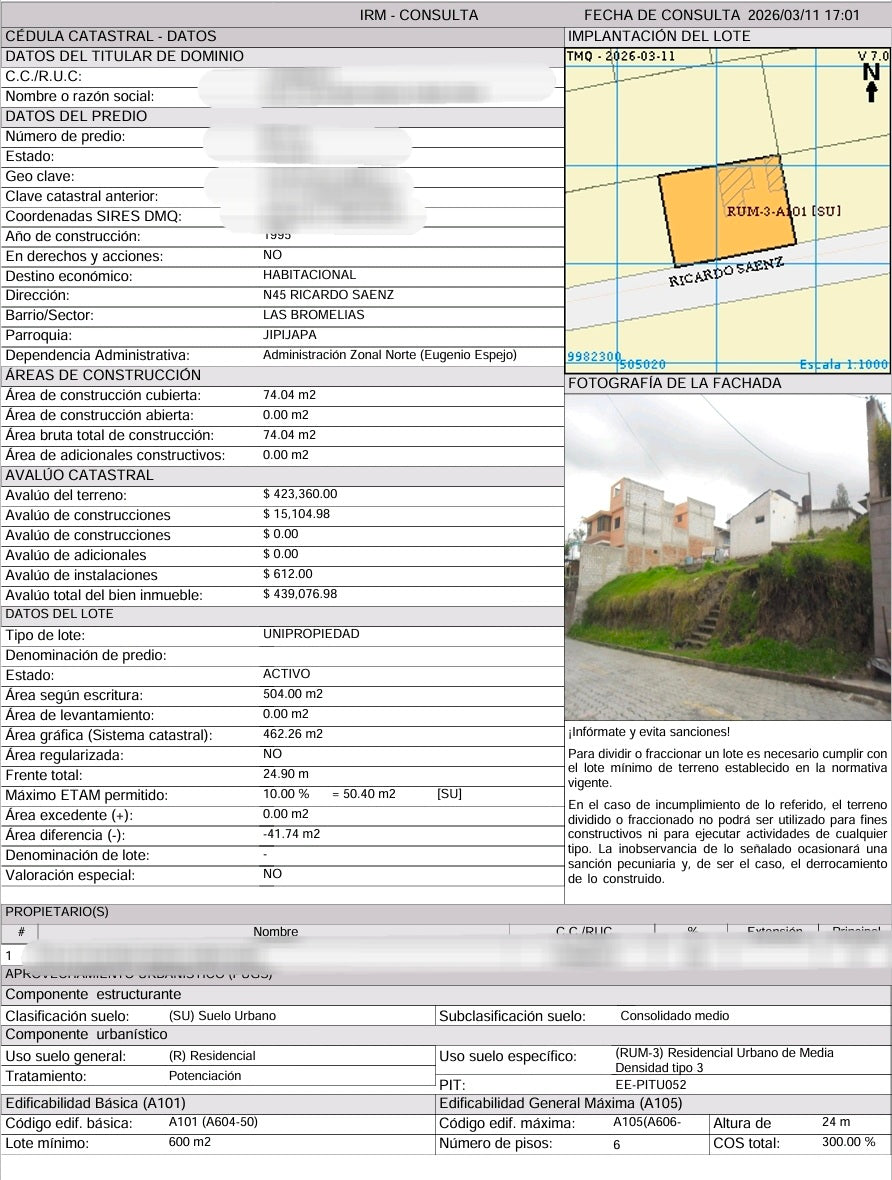Select the 'Escala 1:1000' map text
892x1180 pixels.
pos(843,364)
